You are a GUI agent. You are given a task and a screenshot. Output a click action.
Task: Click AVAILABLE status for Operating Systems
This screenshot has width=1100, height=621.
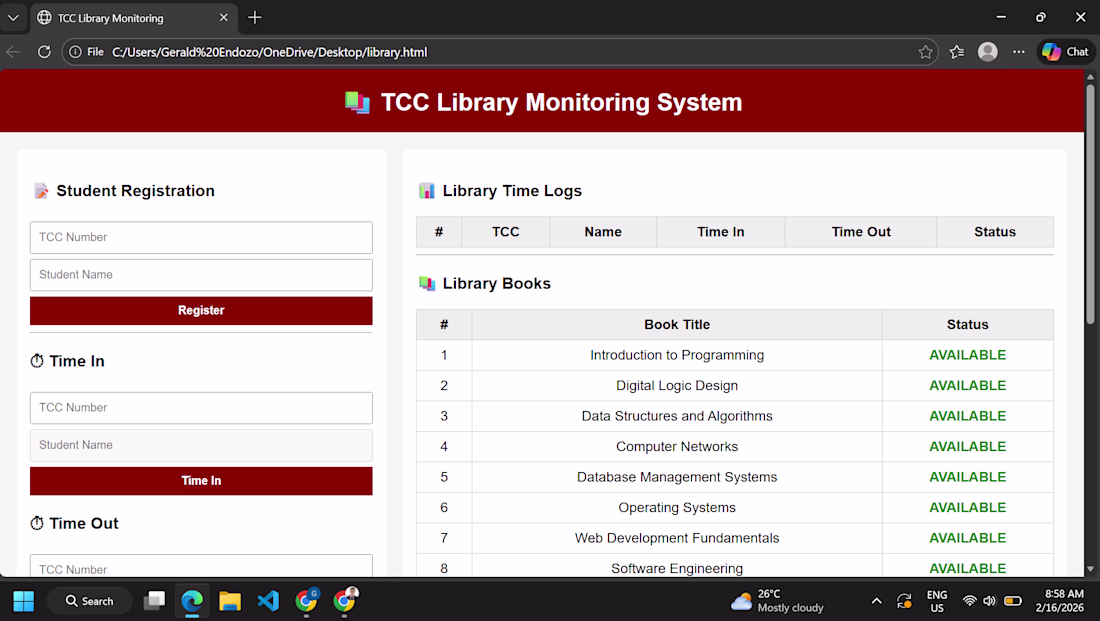[x=967, y=508]
